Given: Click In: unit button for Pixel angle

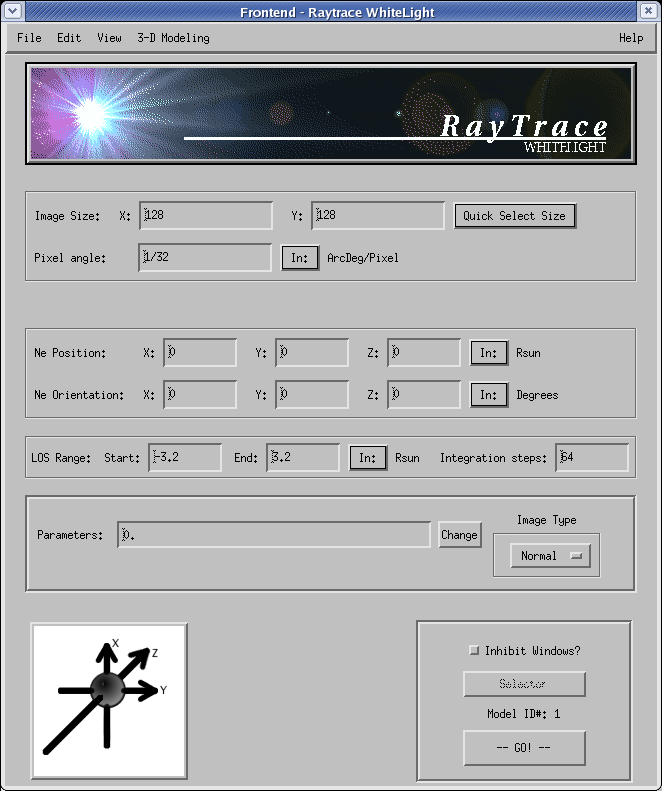Looking at the screenshot, I should (x=299, y=258).
